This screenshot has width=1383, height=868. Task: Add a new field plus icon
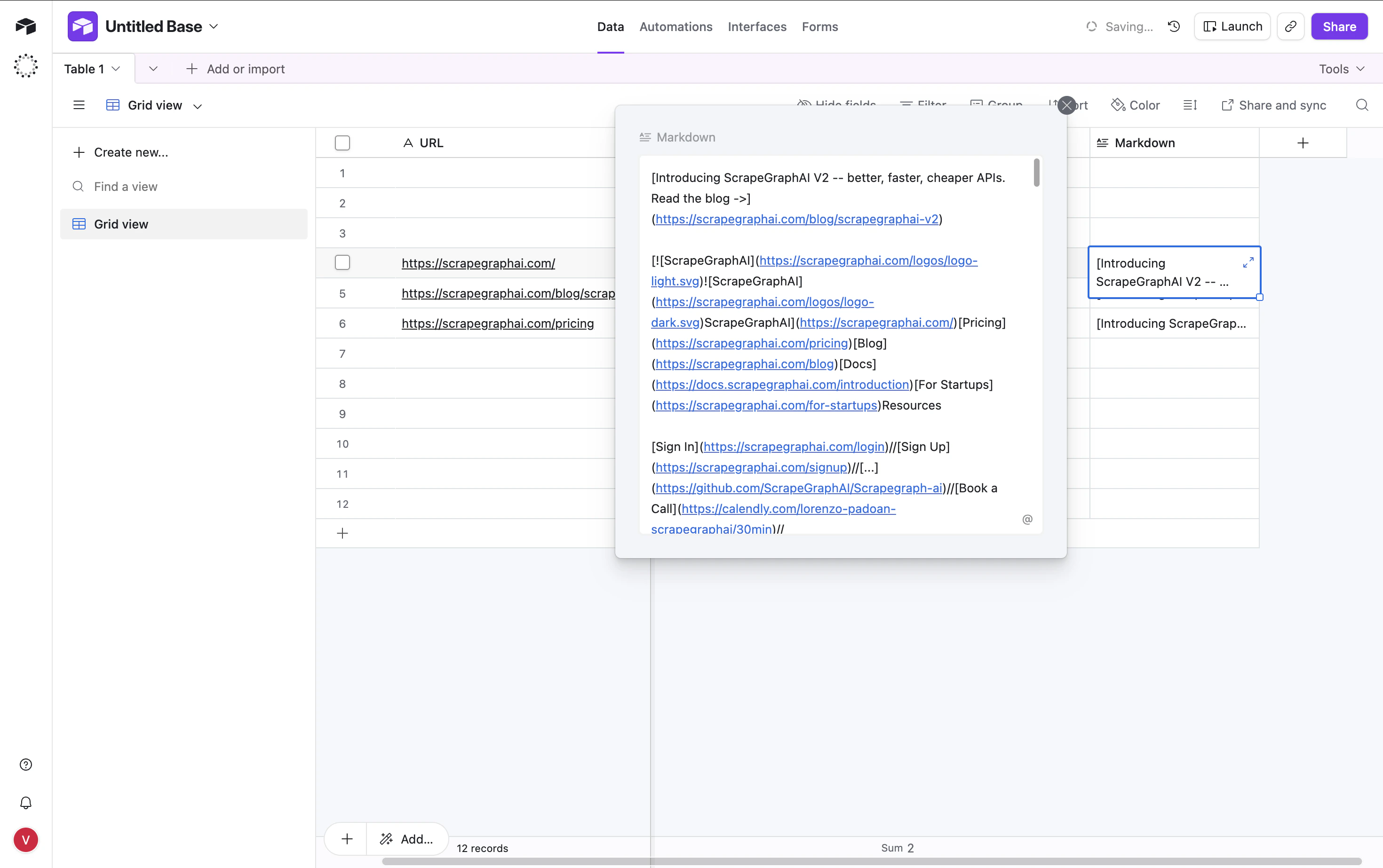(1303, 143)
